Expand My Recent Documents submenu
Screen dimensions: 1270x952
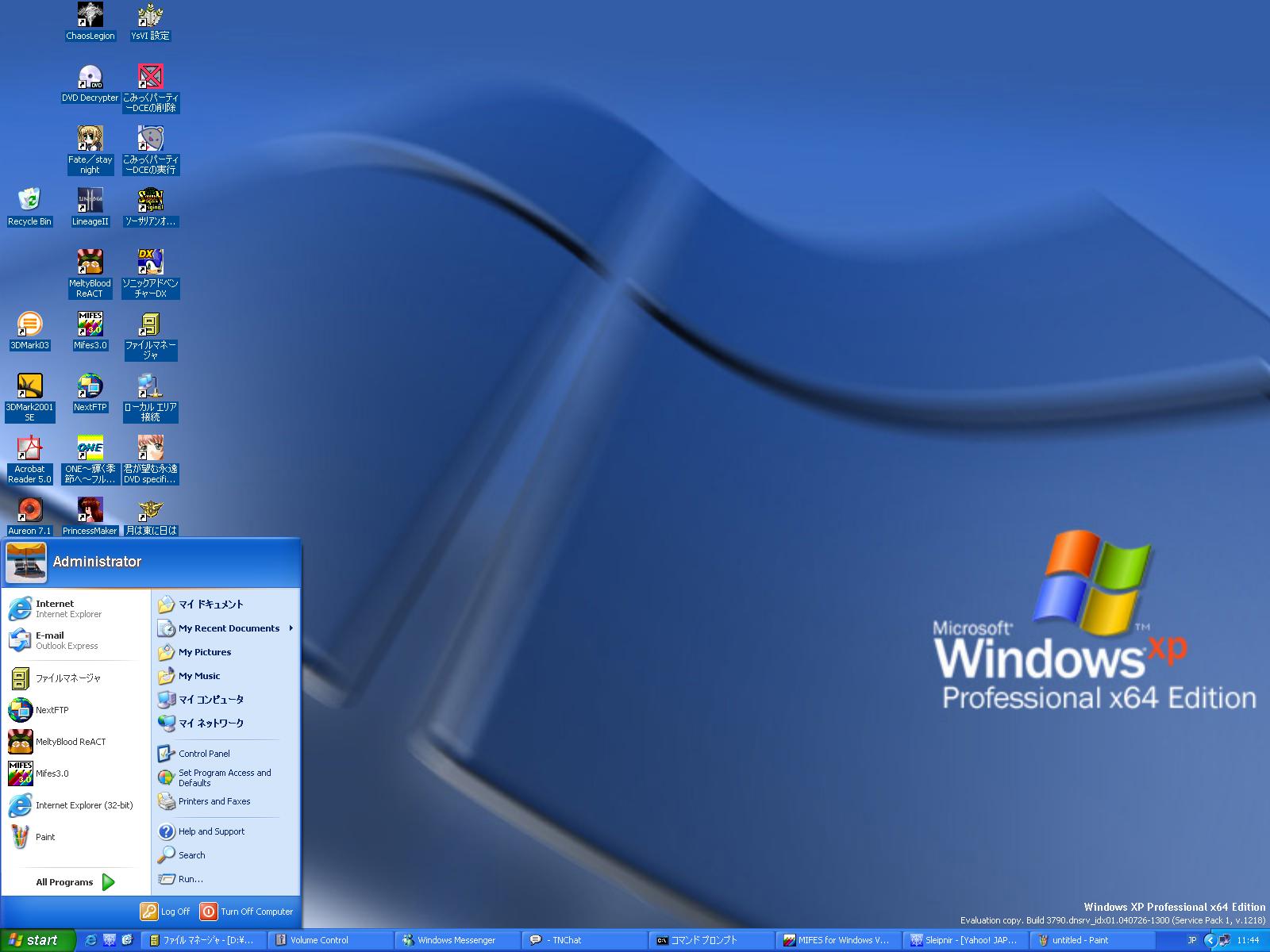[x=229, y=628]
